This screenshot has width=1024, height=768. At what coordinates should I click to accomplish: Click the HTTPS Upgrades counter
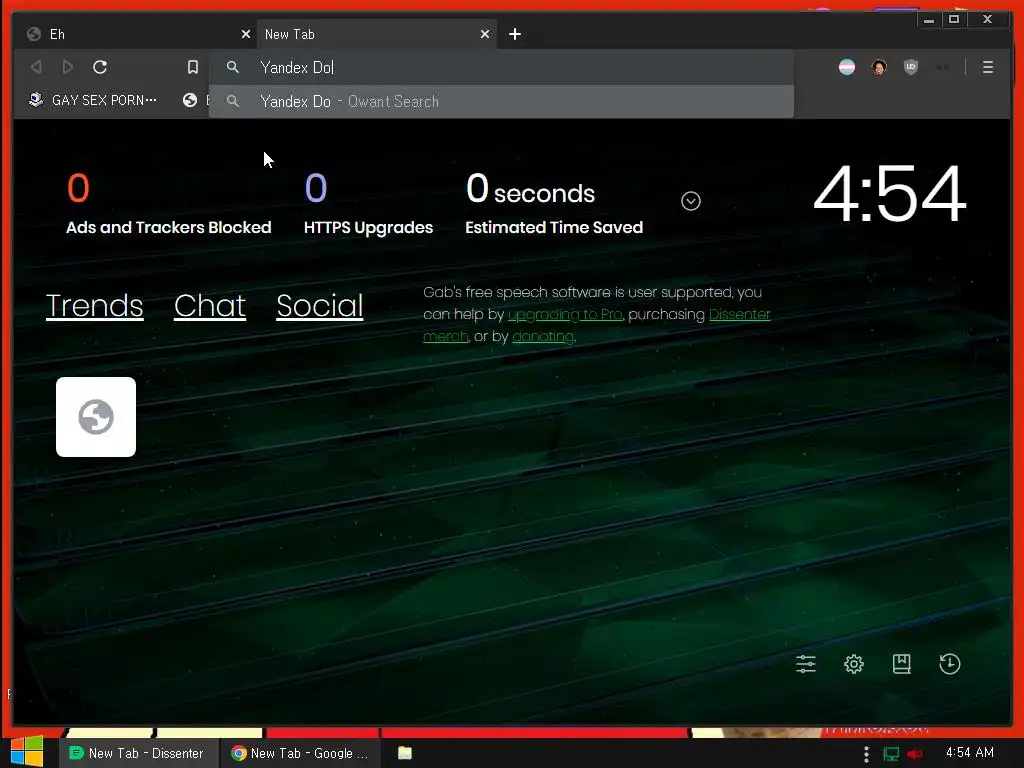click(368, 203)
